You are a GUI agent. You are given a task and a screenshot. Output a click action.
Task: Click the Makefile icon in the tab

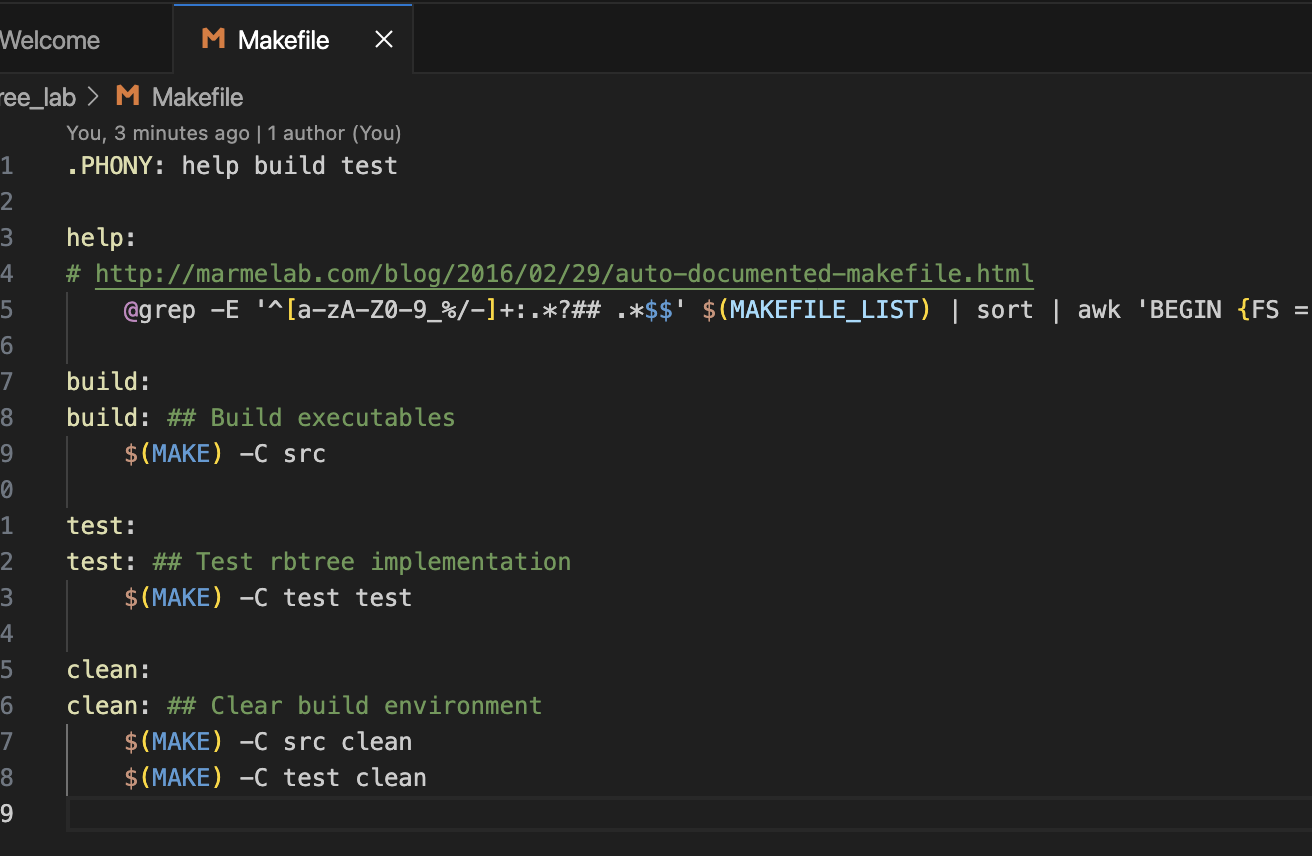pyautogui.click(x=213, y=40)
